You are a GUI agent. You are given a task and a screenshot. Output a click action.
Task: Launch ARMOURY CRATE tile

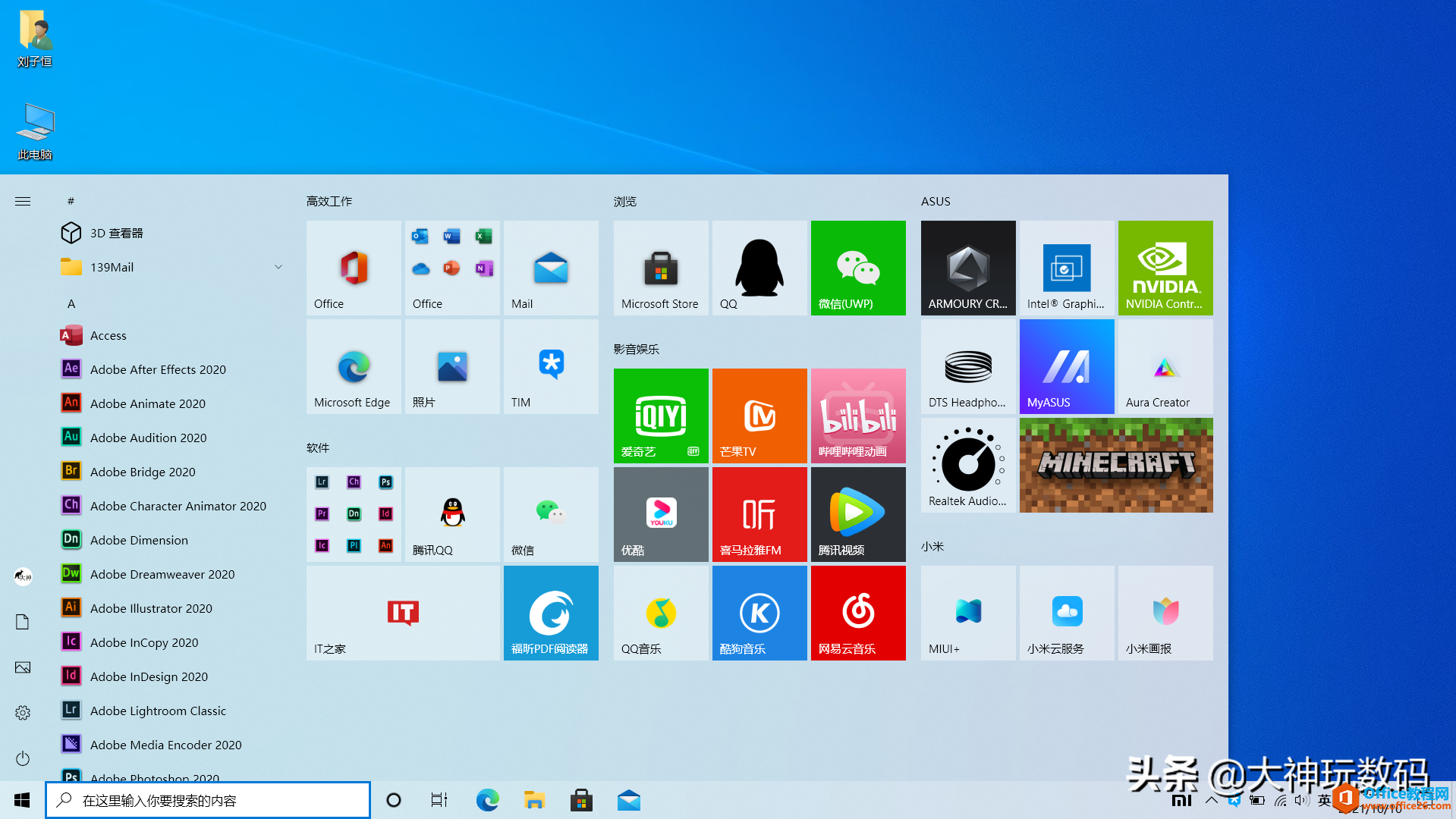pos(968,268)
